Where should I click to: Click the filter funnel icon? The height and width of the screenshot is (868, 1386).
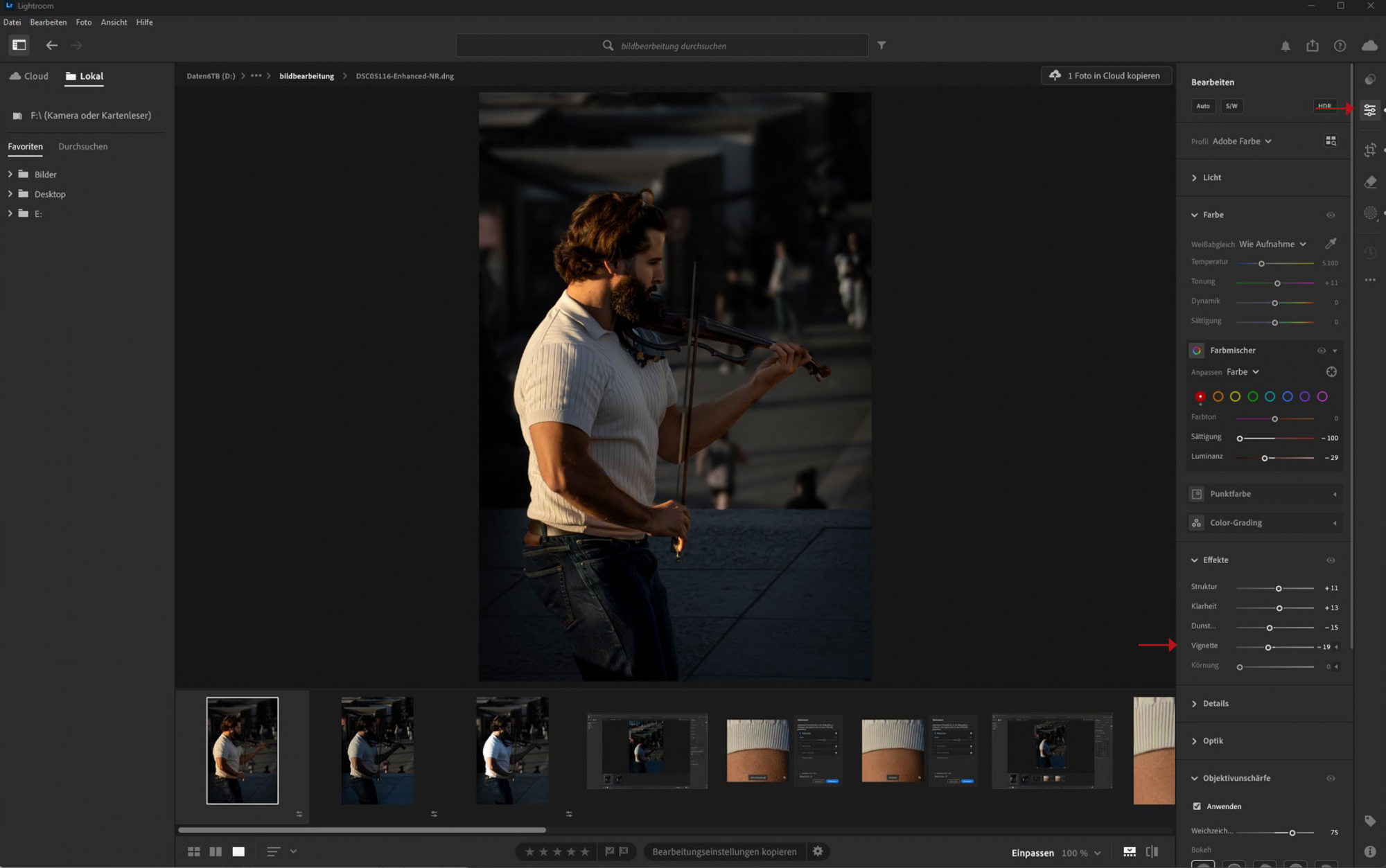coord(881,45)
